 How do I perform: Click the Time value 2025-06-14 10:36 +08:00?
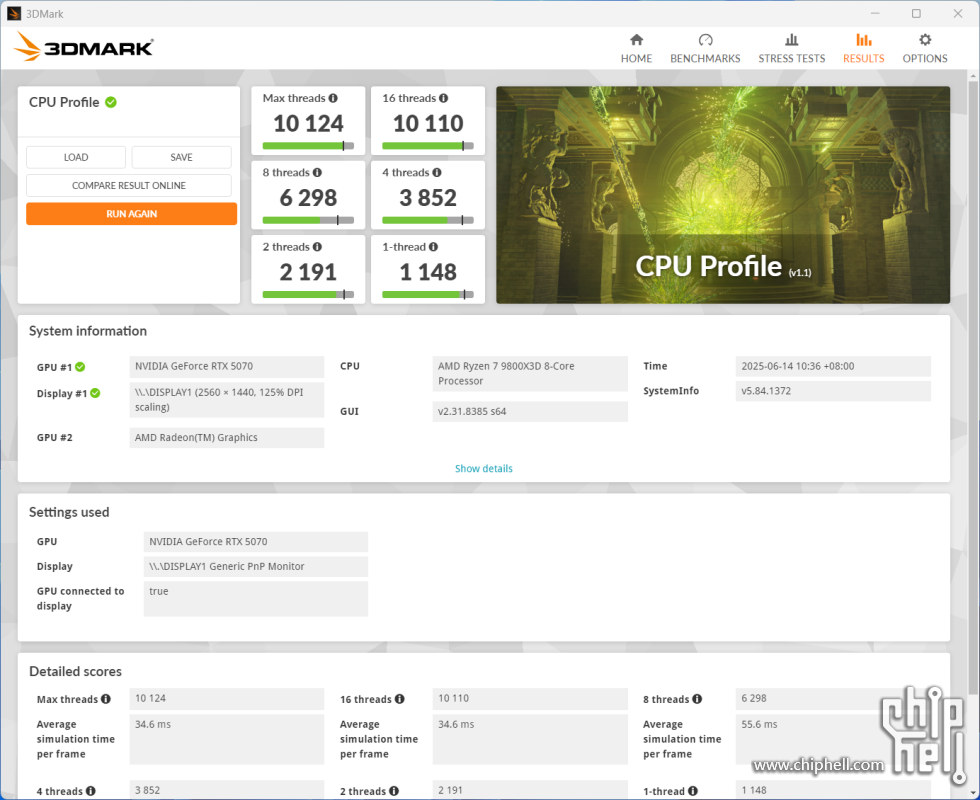tap(833, 367)
